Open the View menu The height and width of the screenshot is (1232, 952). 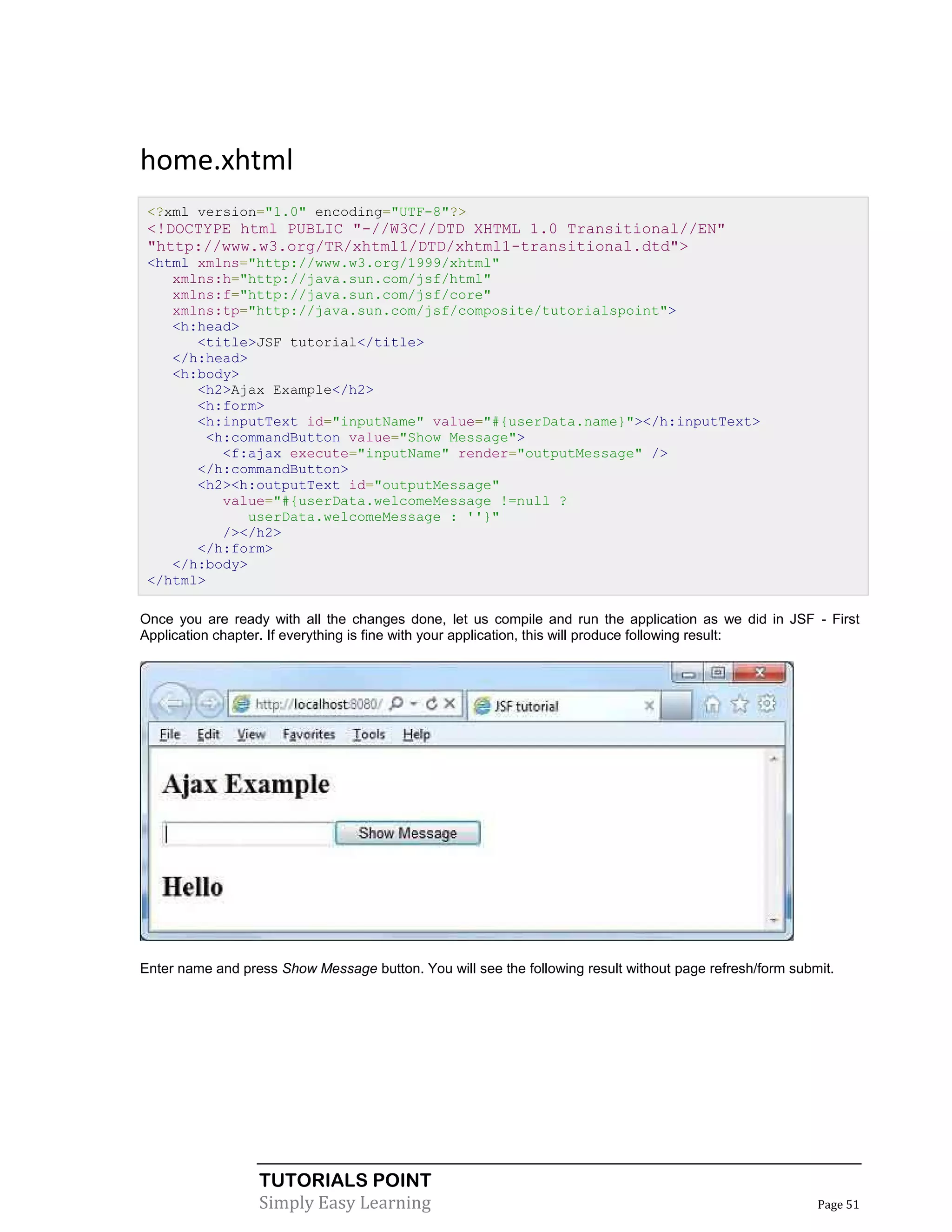point(251,735)
